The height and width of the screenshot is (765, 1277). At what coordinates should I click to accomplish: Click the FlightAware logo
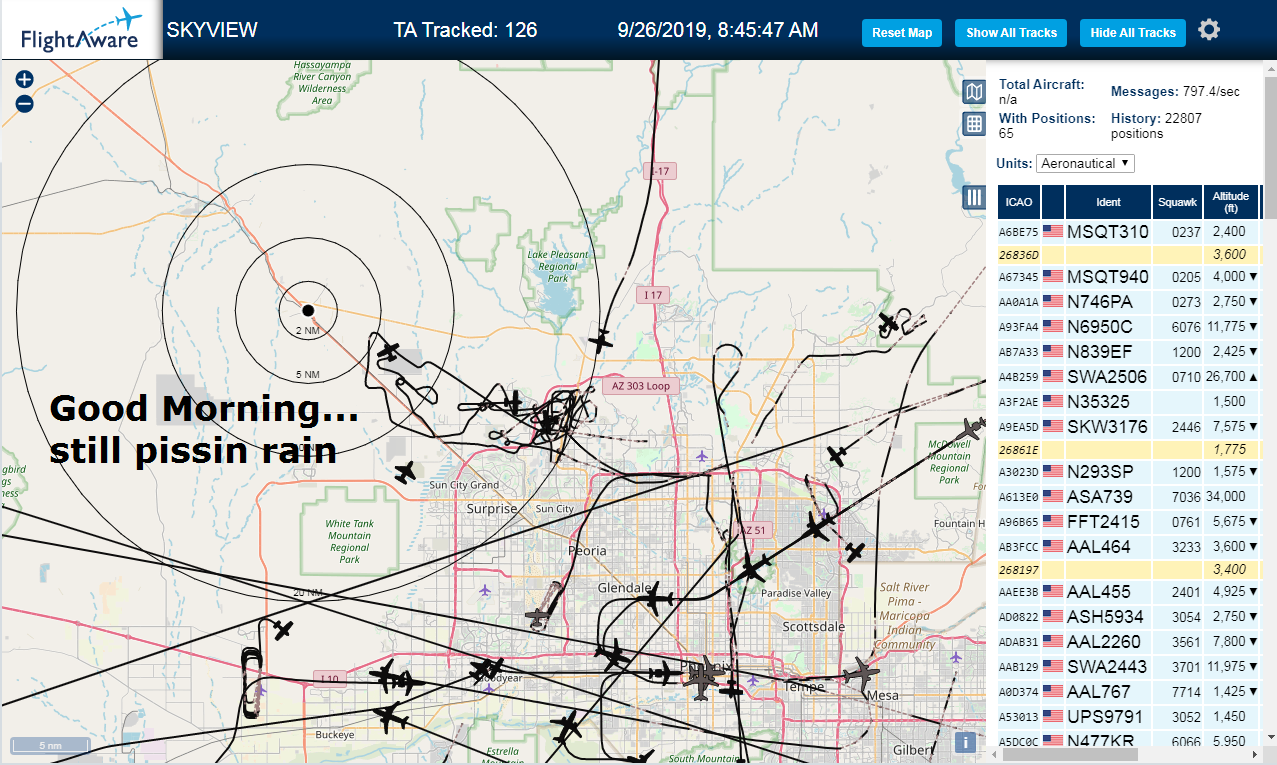point(81,29)
